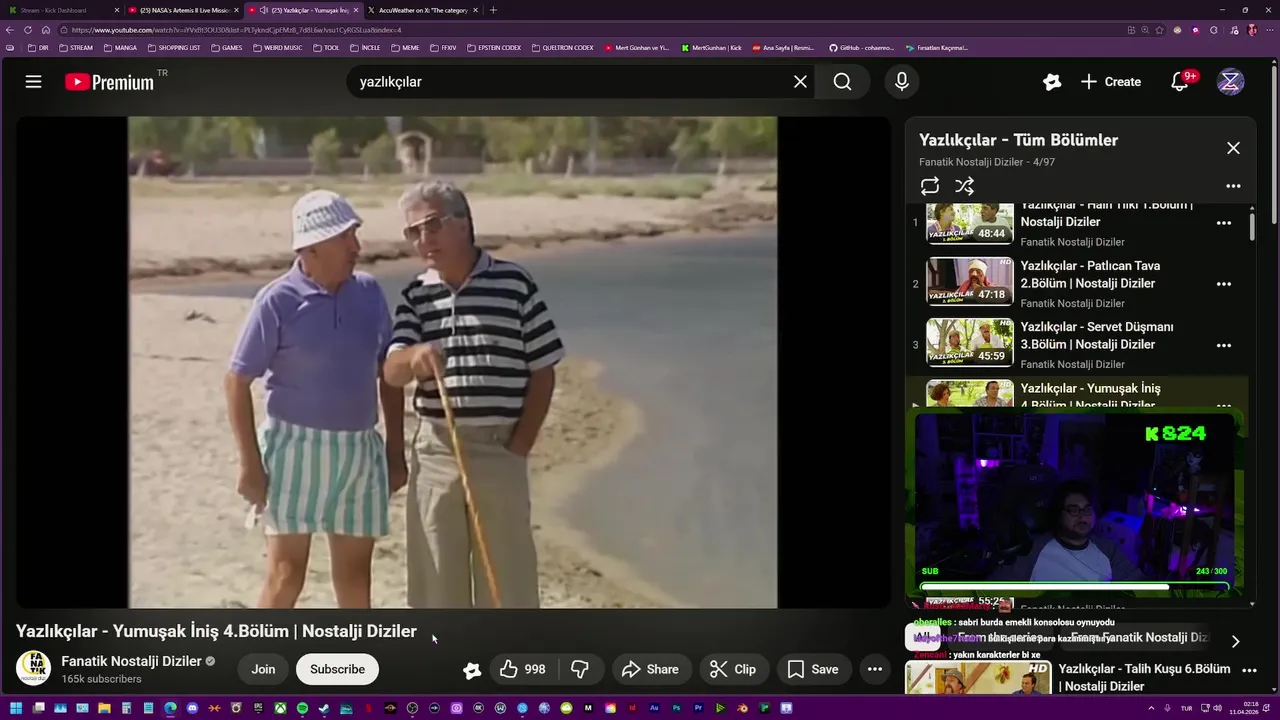Go to YouTube Premium home logo
The height and width of the screenshot is (720, 1280).
[x=110, y=82]
